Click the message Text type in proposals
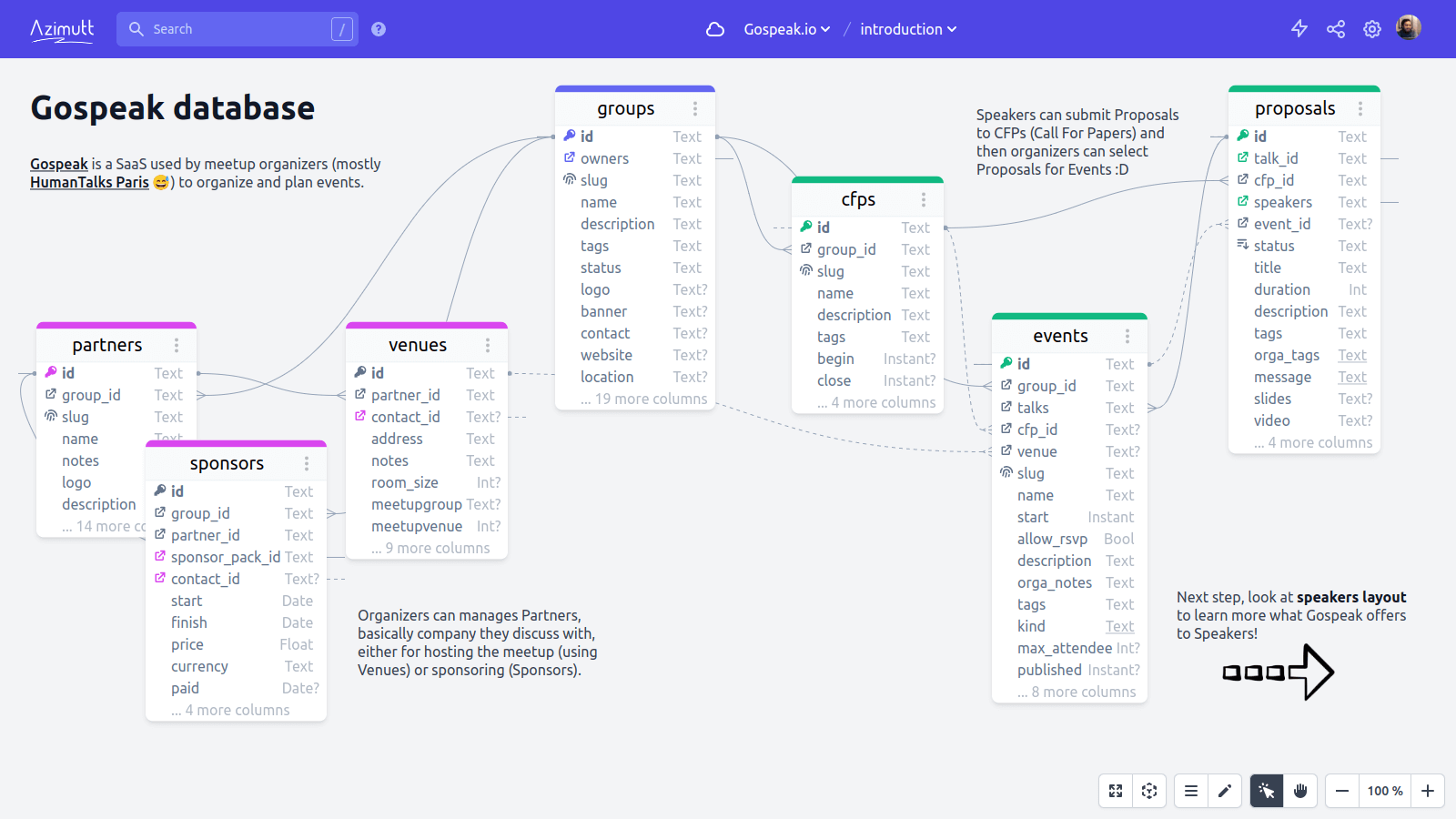 click(1352, 377)
